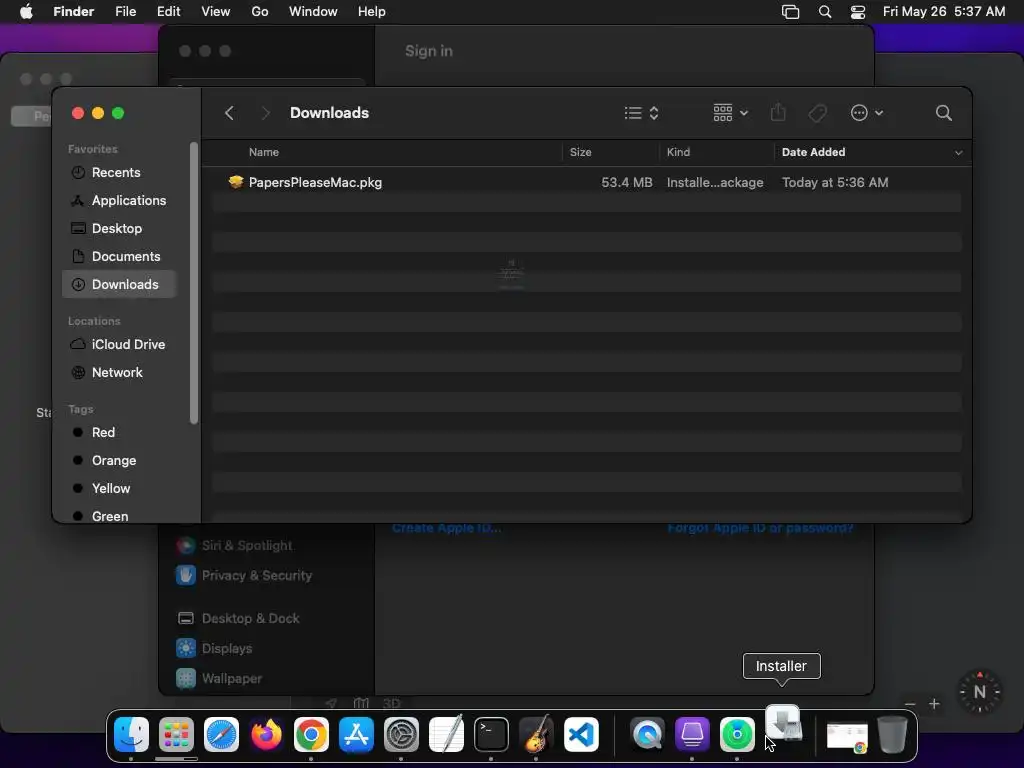The image size is (1024, 768).
Task: Select the PapersPleaseMac.pkg file
Action: tap(586, 182)
